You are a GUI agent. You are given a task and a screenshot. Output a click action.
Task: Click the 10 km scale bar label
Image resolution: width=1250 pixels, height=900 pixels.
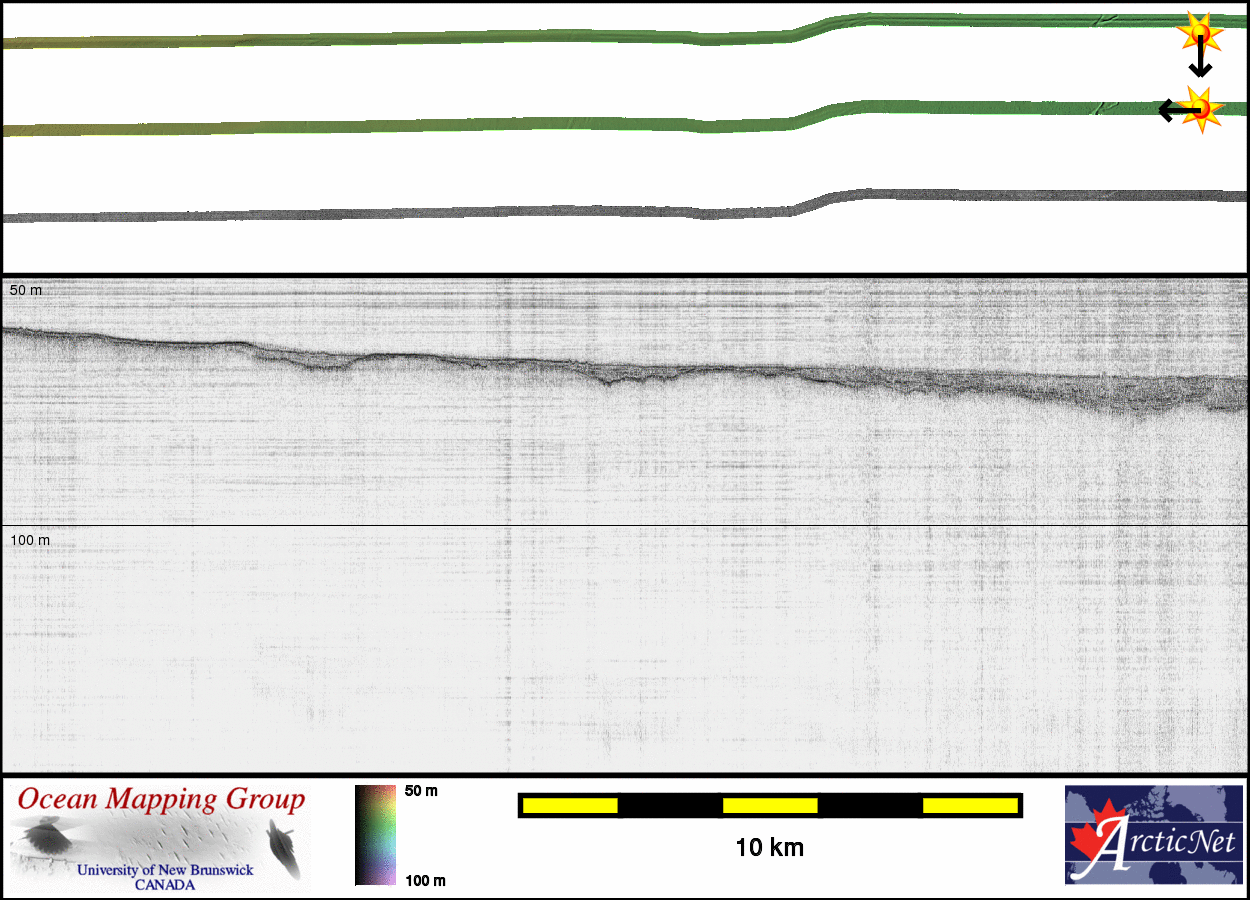(x=769, y=848)
